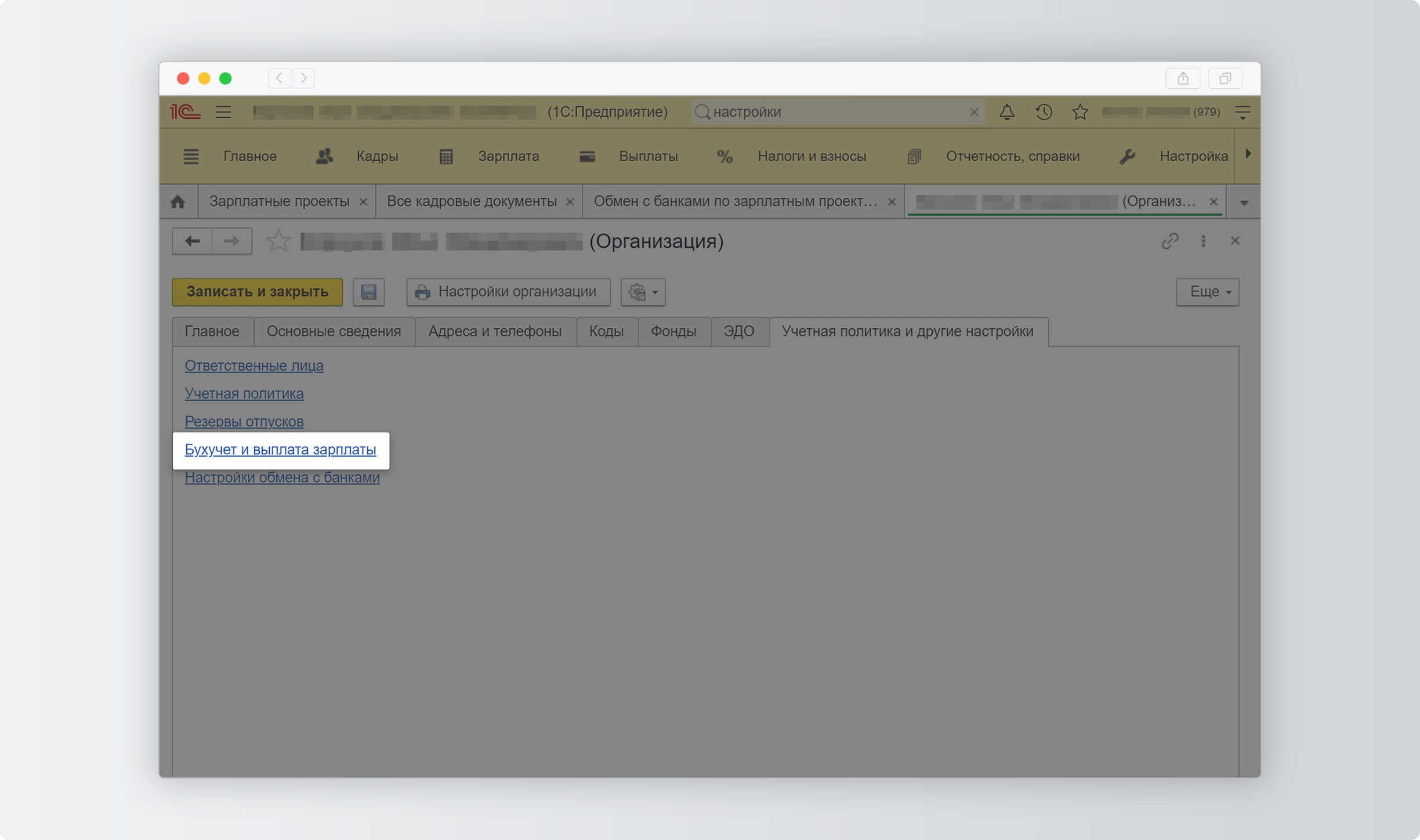Show the history clock icon
The height and width of the screenshot is (840, 1420).
[1044, 112]
